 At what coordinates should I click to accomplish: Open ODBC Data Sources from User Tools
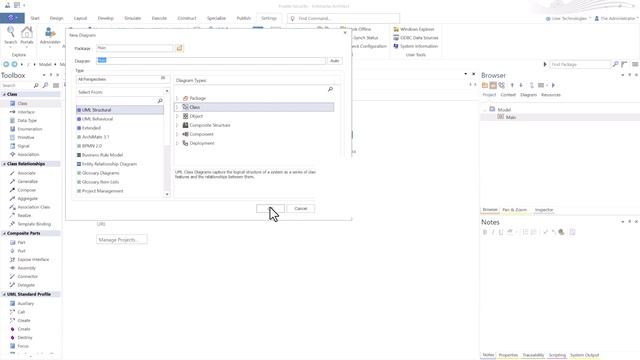(x=416, y=38)
